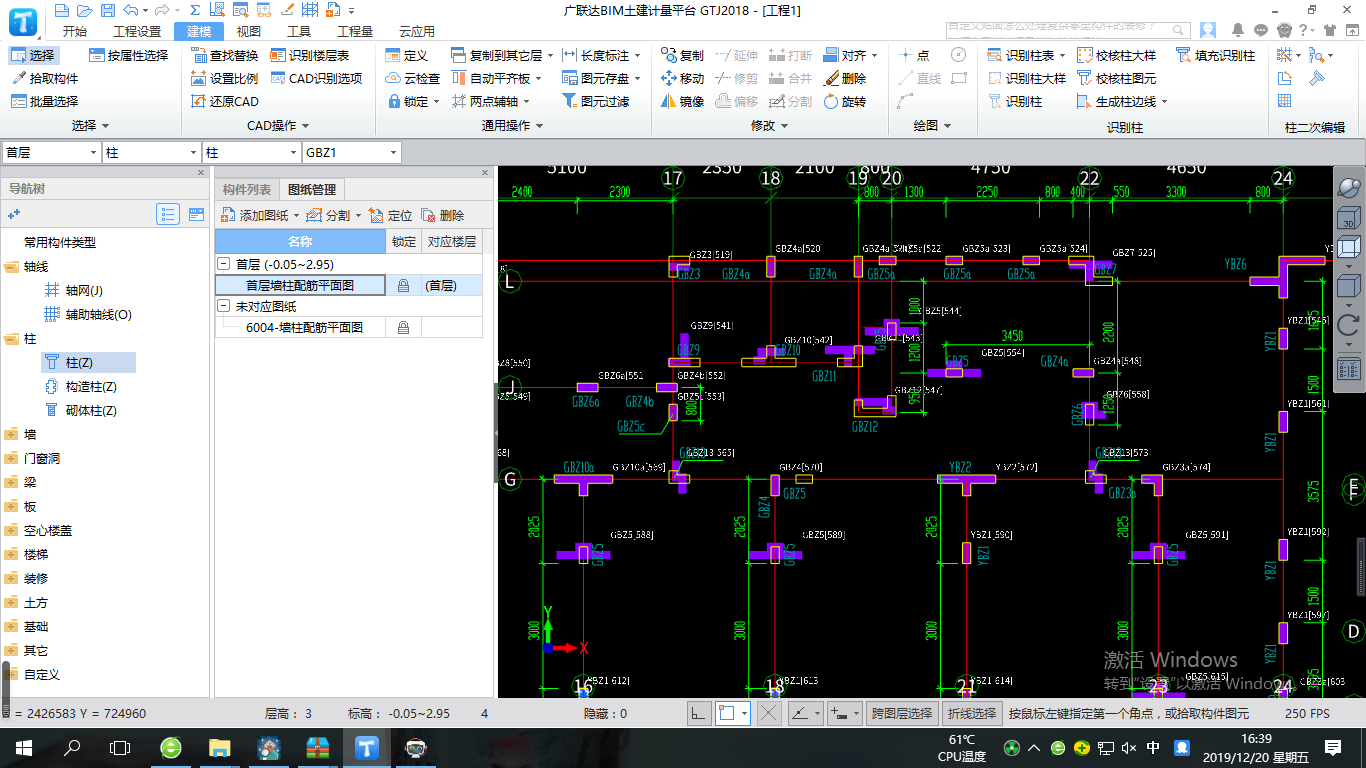
Task: Click 识别柱 recognize column tool
Action: (1015, 101)
